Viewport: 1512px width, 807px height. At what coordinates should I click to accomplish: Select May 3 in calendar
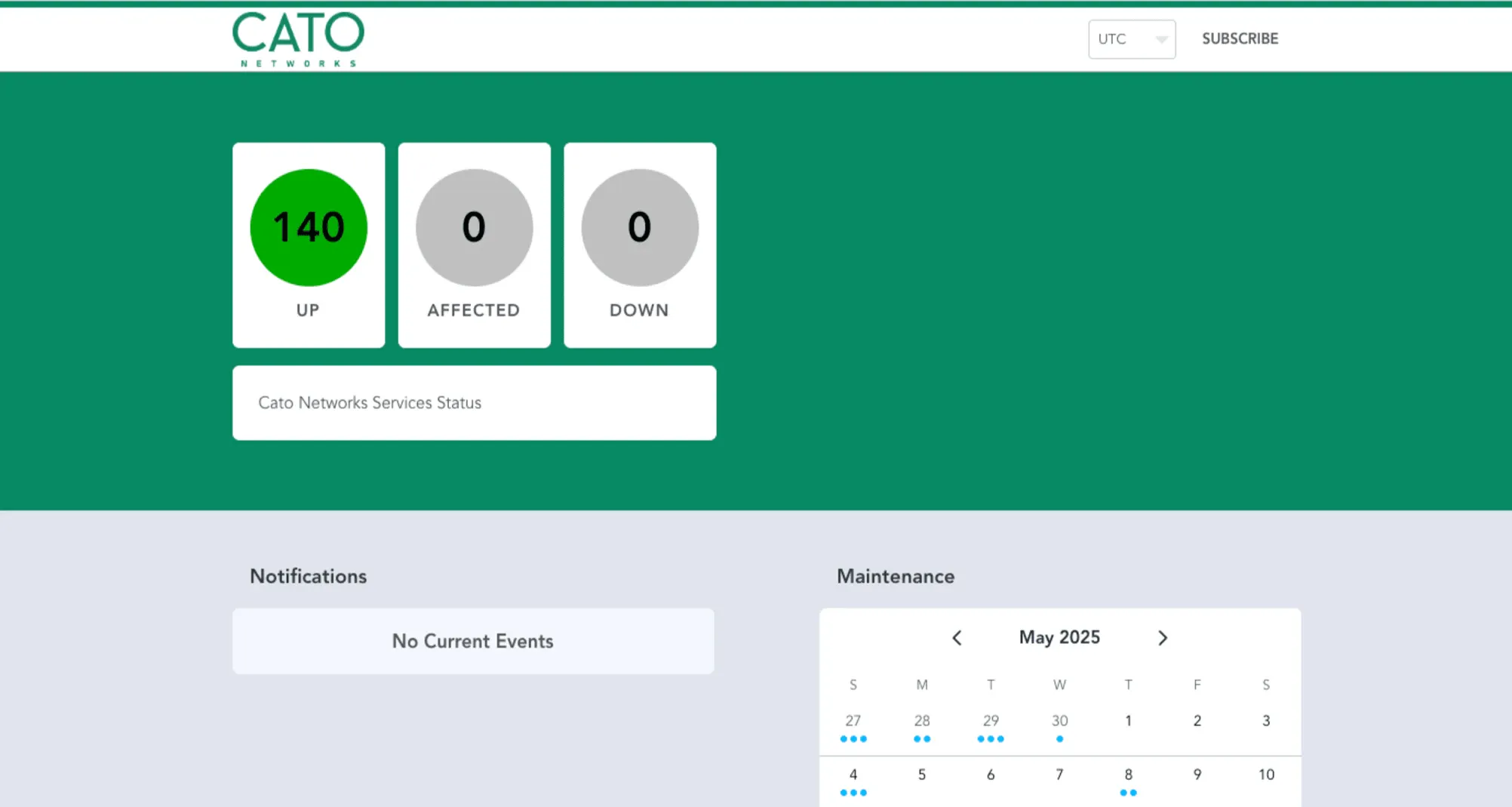click(1266, 721)
